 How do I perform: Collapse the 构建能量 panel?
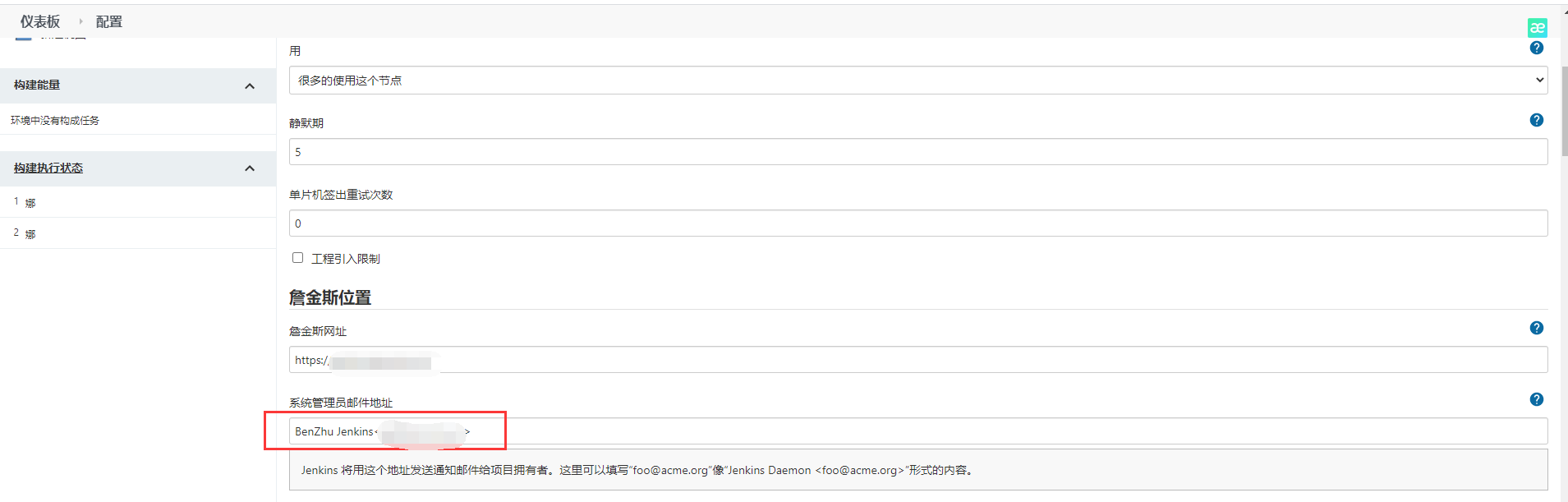tap(250, 86)
